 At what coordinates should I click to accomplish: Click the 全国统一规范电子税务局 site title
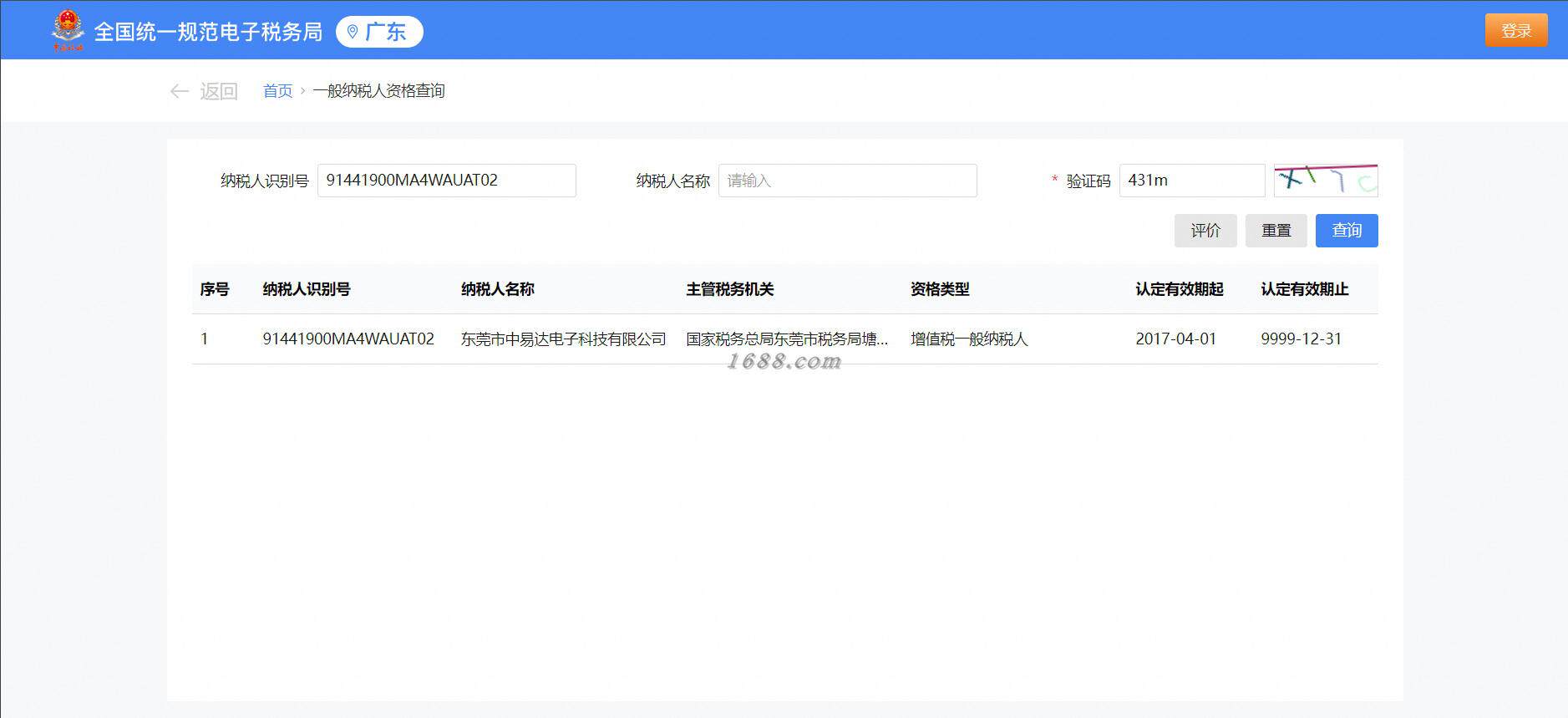coord(208,32)
